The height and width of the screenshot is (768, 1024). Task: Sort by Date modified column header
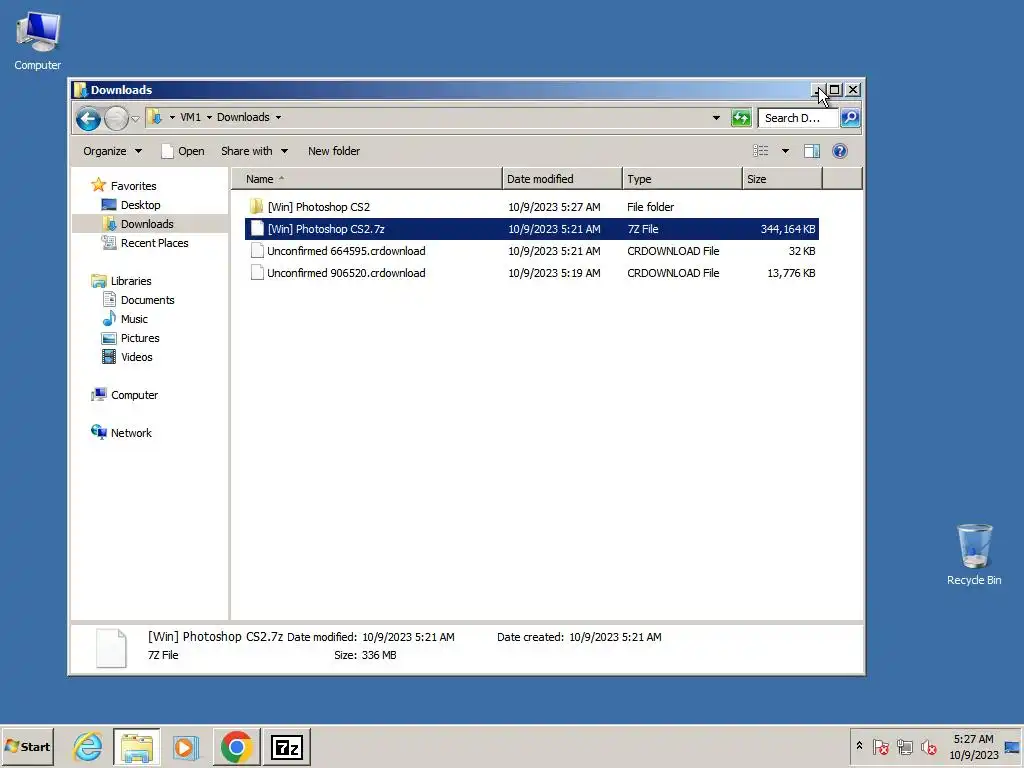(x=562, y=179)
